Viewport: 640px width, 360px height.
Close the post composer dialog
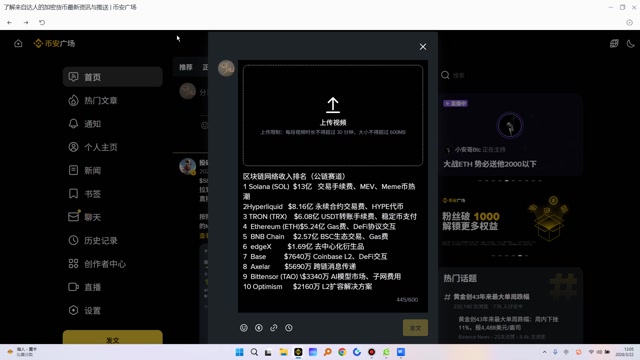pyautogui.click(x=423, y=47)
